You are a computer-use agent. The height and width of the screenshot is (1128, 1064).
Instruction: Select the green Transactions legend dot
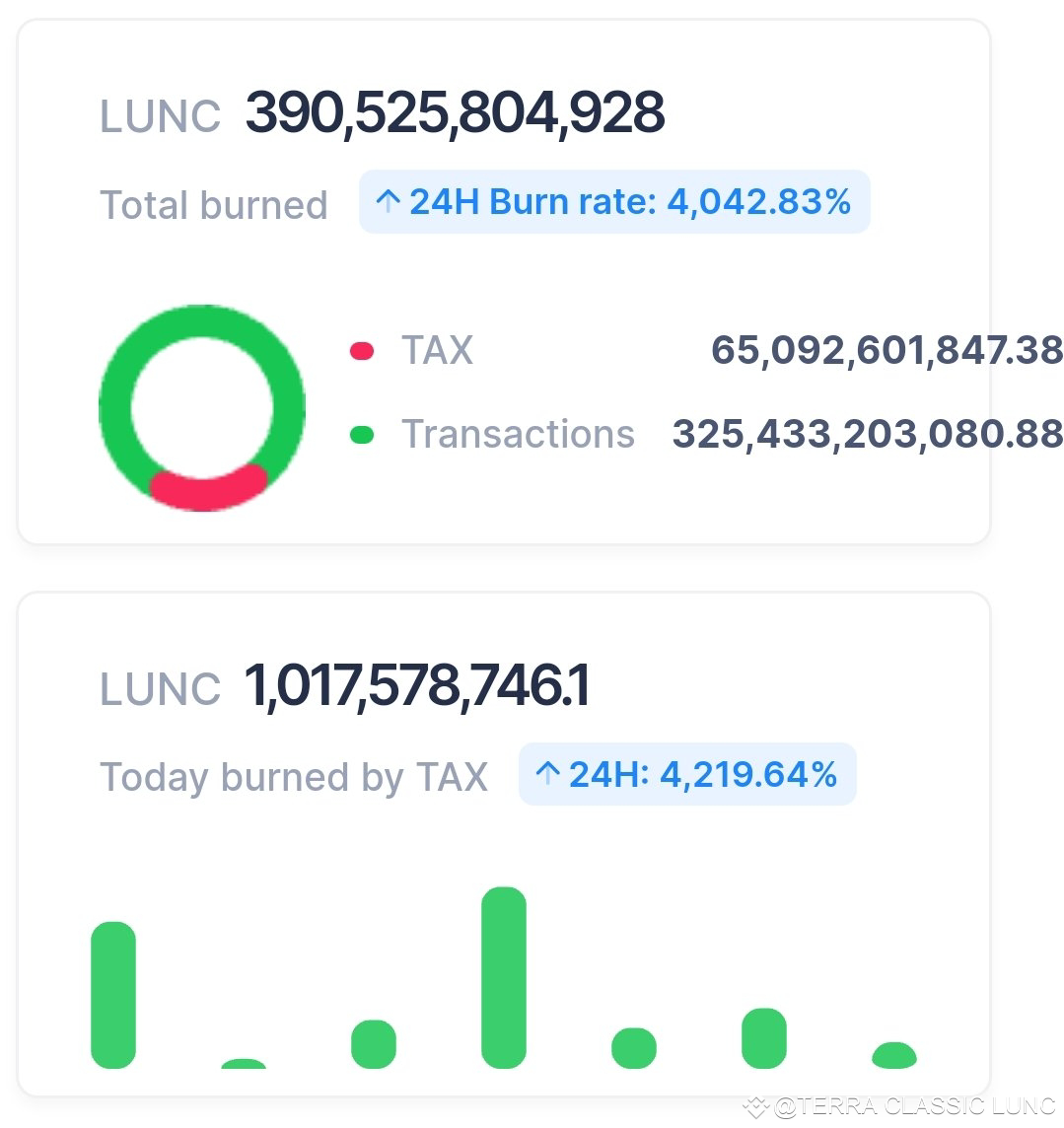[x=361, y=435]
